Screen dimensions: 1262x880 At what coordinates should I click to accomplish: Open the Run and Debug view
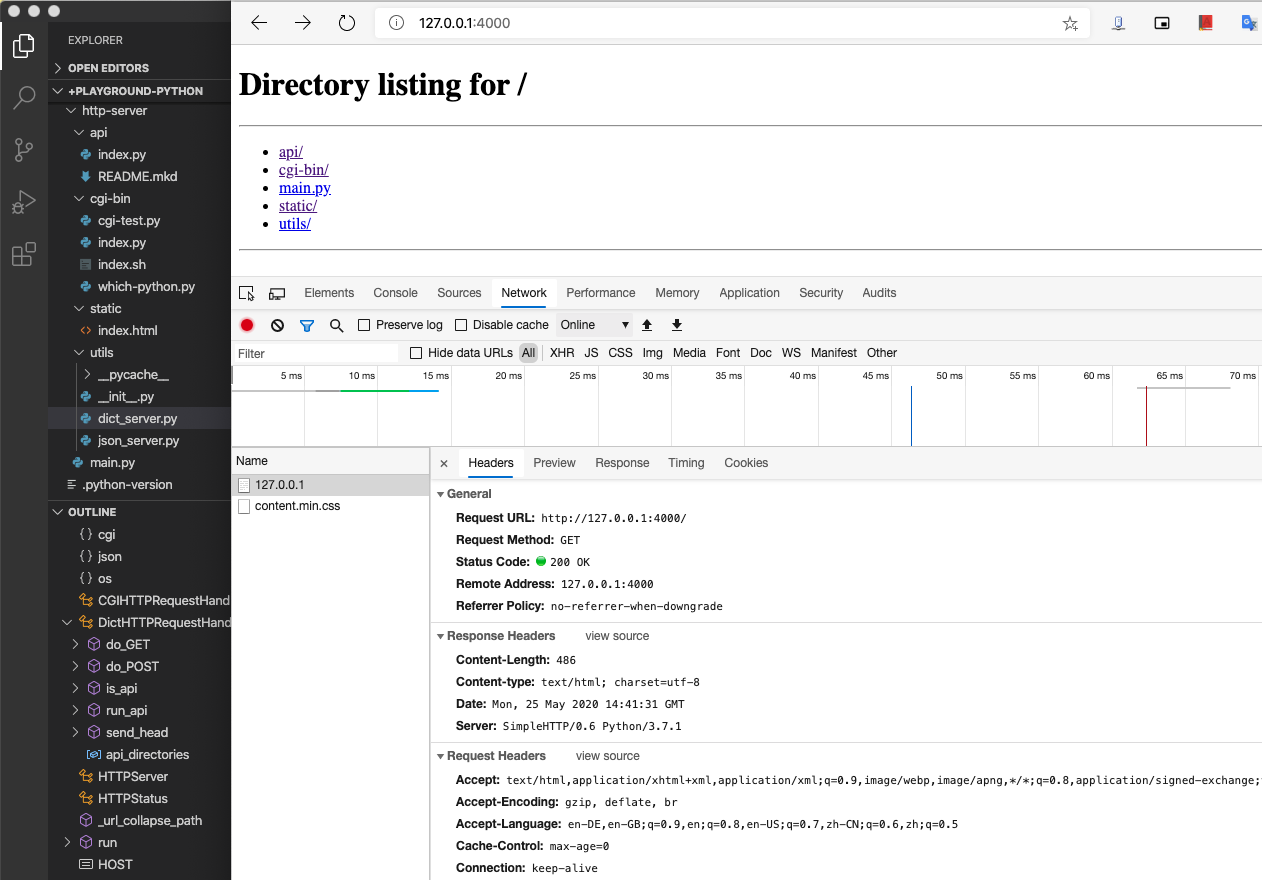click(24, 203)
